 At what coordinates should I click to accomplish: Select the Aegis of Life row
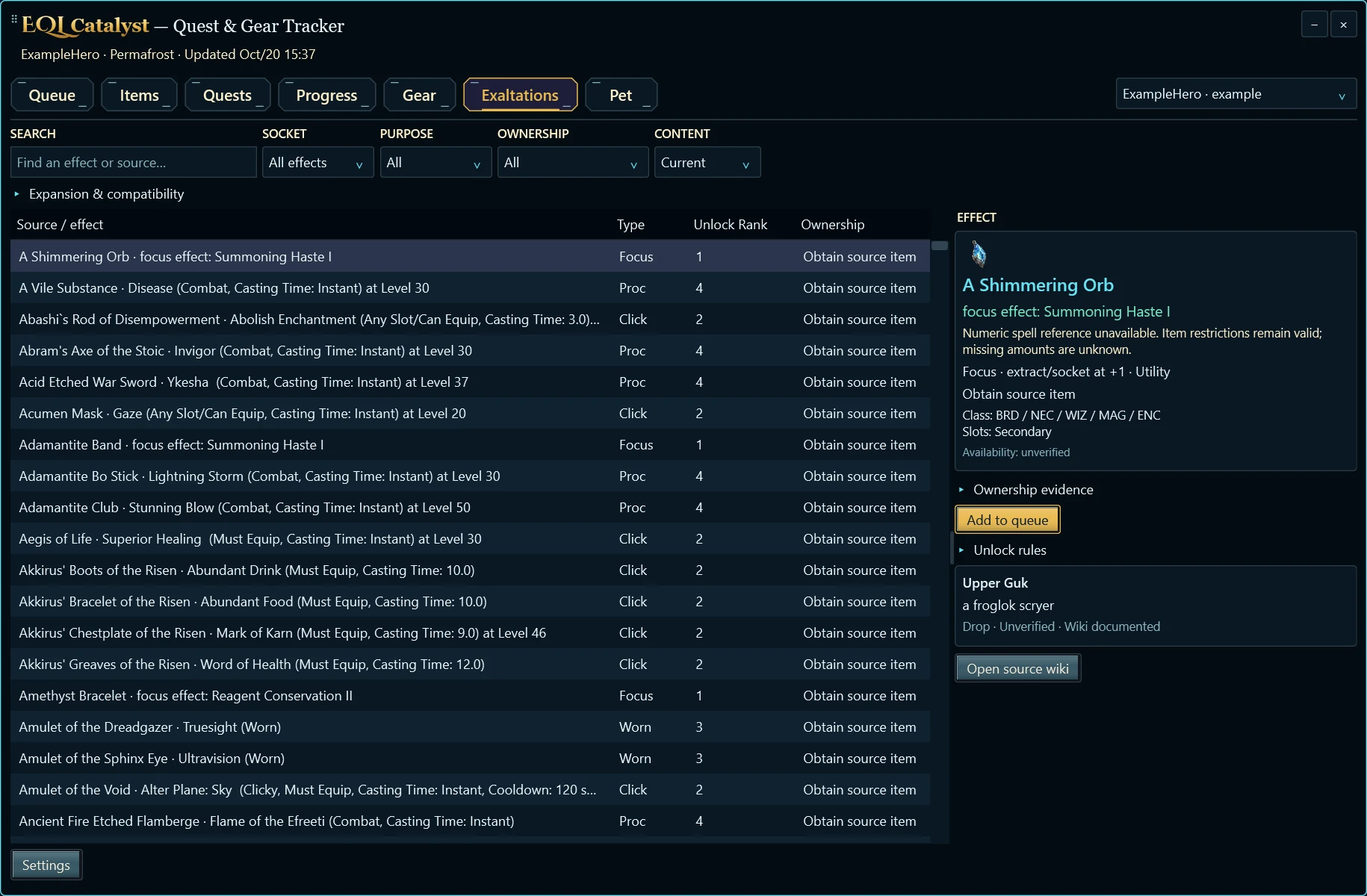tap(470, 538)
